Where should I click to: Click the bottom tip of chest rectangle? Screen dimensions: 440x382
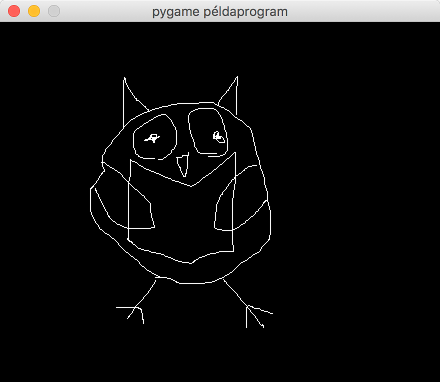click(191, 263)
